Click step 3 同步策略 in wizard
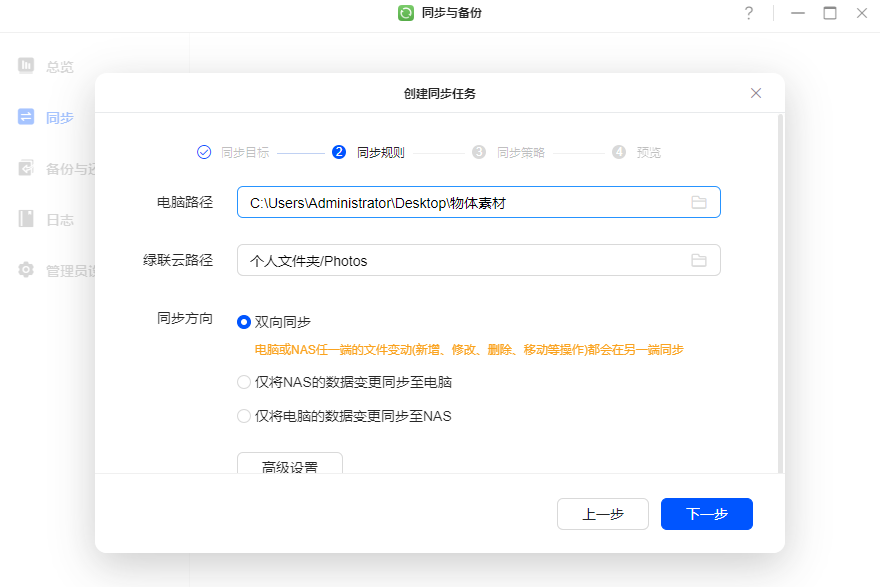Screen dimensions: 880x587 pyautogui.click(x=510, y=153)
